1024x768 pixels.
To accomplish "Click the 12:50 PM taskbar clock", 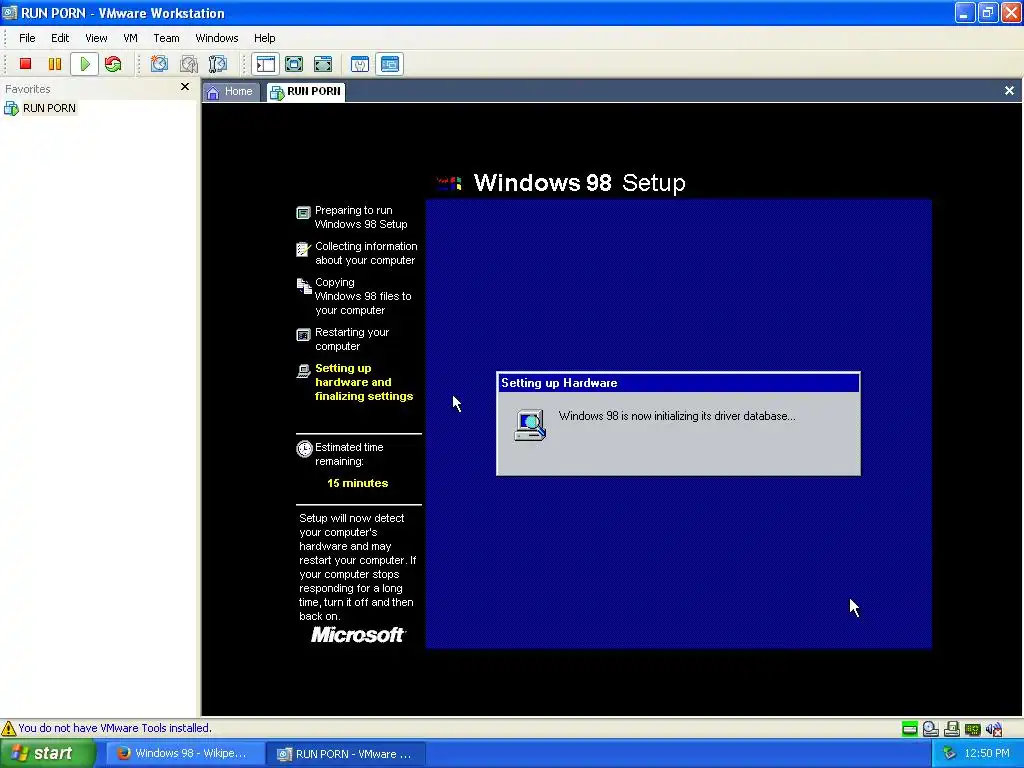I will (x=987, y=754).
